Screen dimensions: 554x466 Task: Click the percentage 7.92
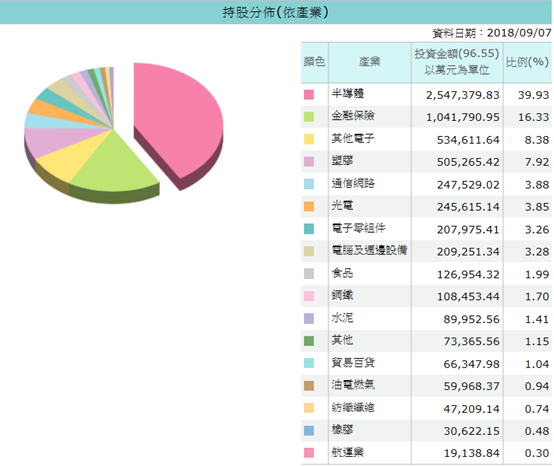click(x=537, y=162)
